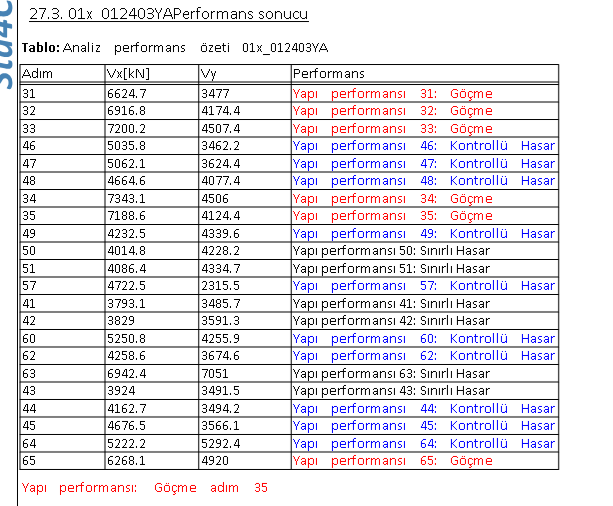Select the step number 57 cell
Screen dimensions: 613x506
pos(29,285)
